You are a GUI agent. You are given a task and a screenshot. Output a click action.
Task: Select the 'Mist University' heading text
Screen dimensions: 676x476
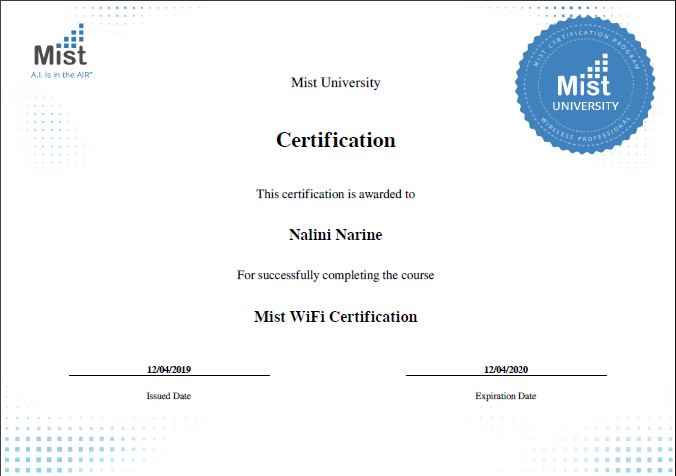pos(335,82)
